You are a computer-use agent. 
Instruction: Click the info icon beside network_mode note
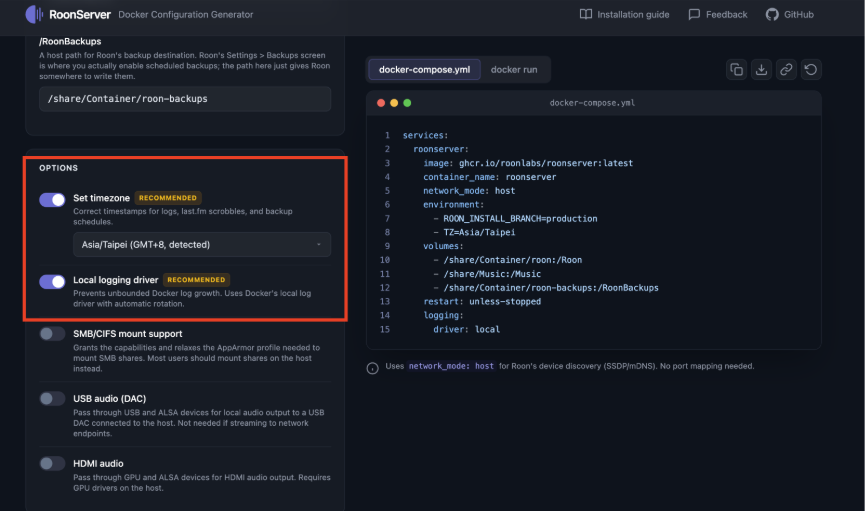[x=372, y=368]
